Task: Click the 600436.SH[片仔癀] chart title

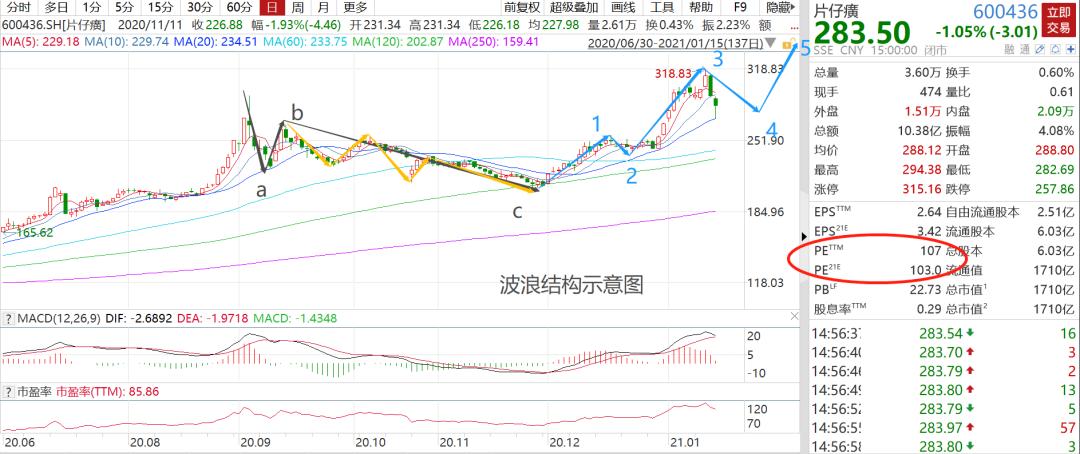Action: tap(55, 25)
